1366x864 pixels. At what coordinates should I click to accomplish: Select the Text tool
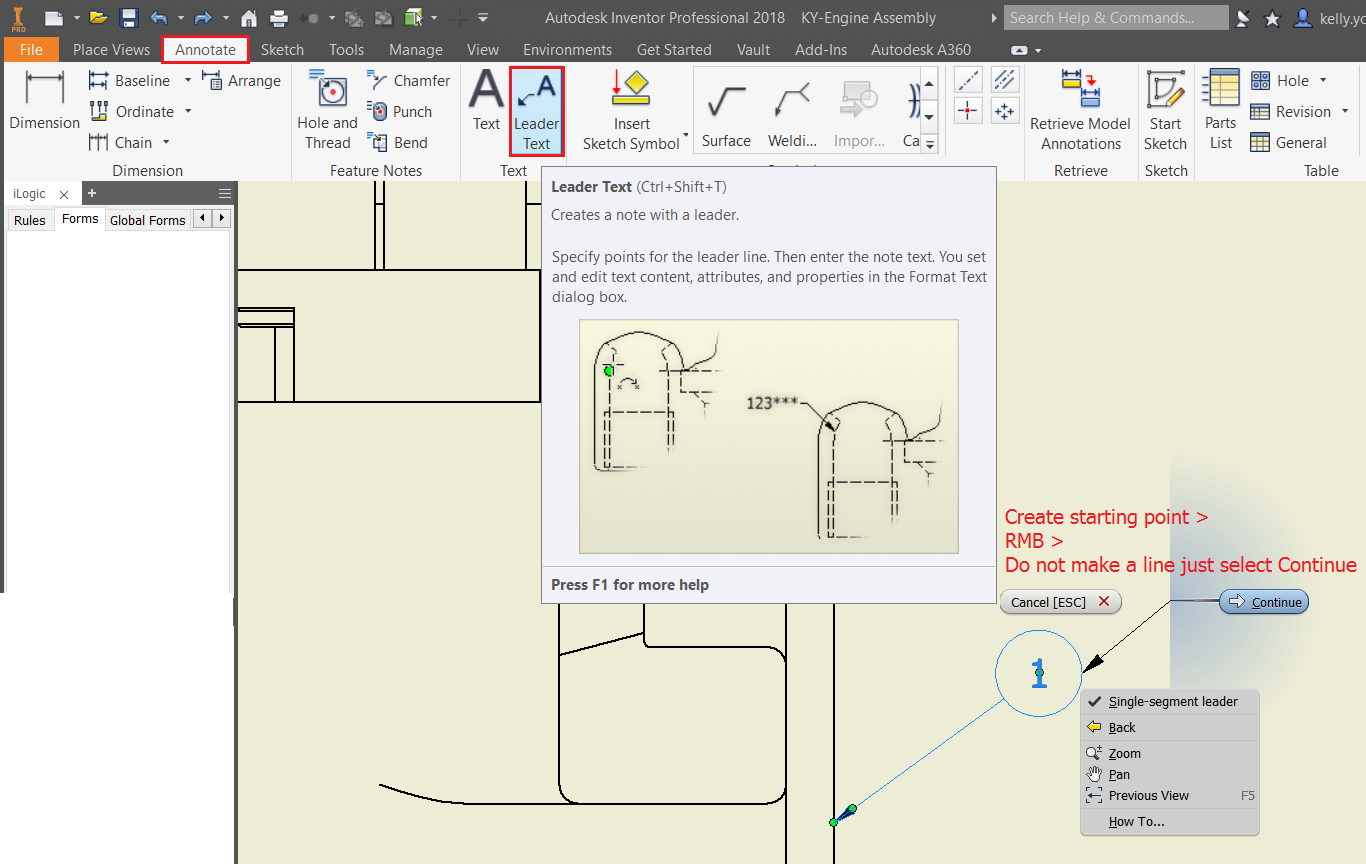tap(487, 101)
